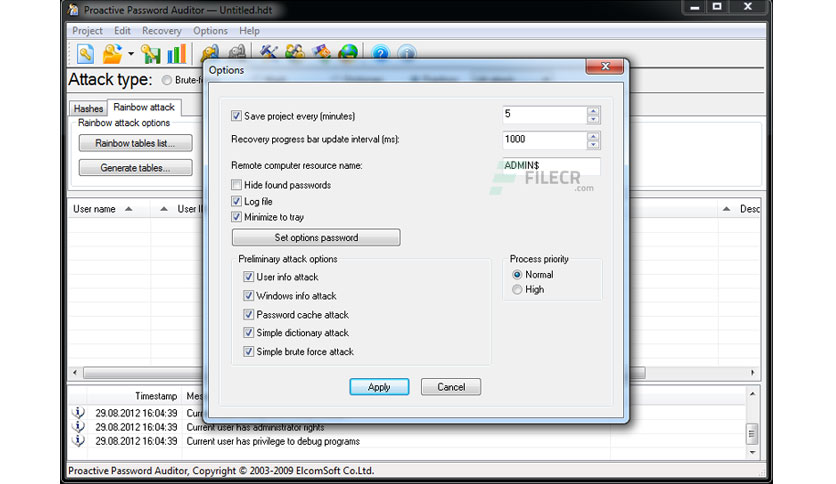Click sort arrow beside Desc column

(x=727, y=209)
